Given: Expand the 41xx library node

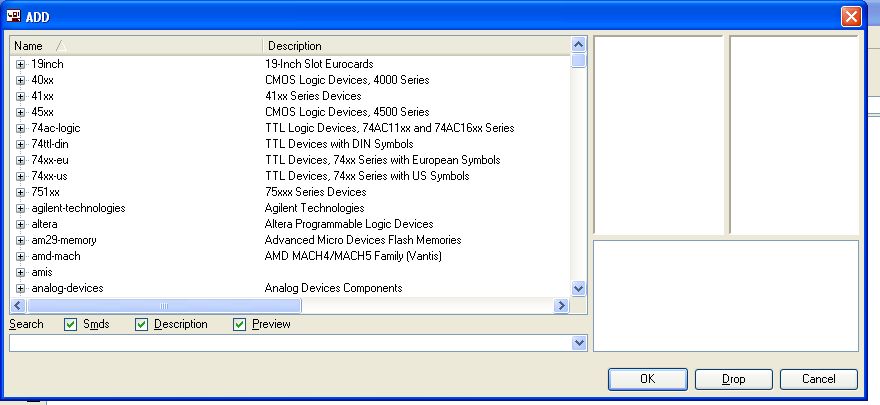Looking at the screenshot, I should (21, 96).
